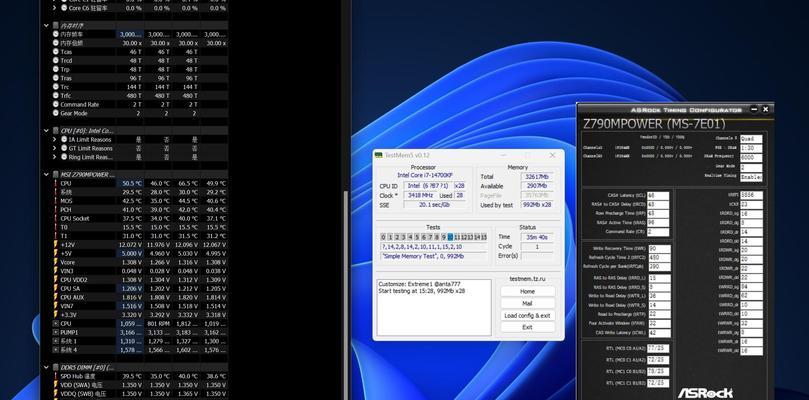
Task: Click the clock icon beside Tcas
Action: [x=56, y=52]
